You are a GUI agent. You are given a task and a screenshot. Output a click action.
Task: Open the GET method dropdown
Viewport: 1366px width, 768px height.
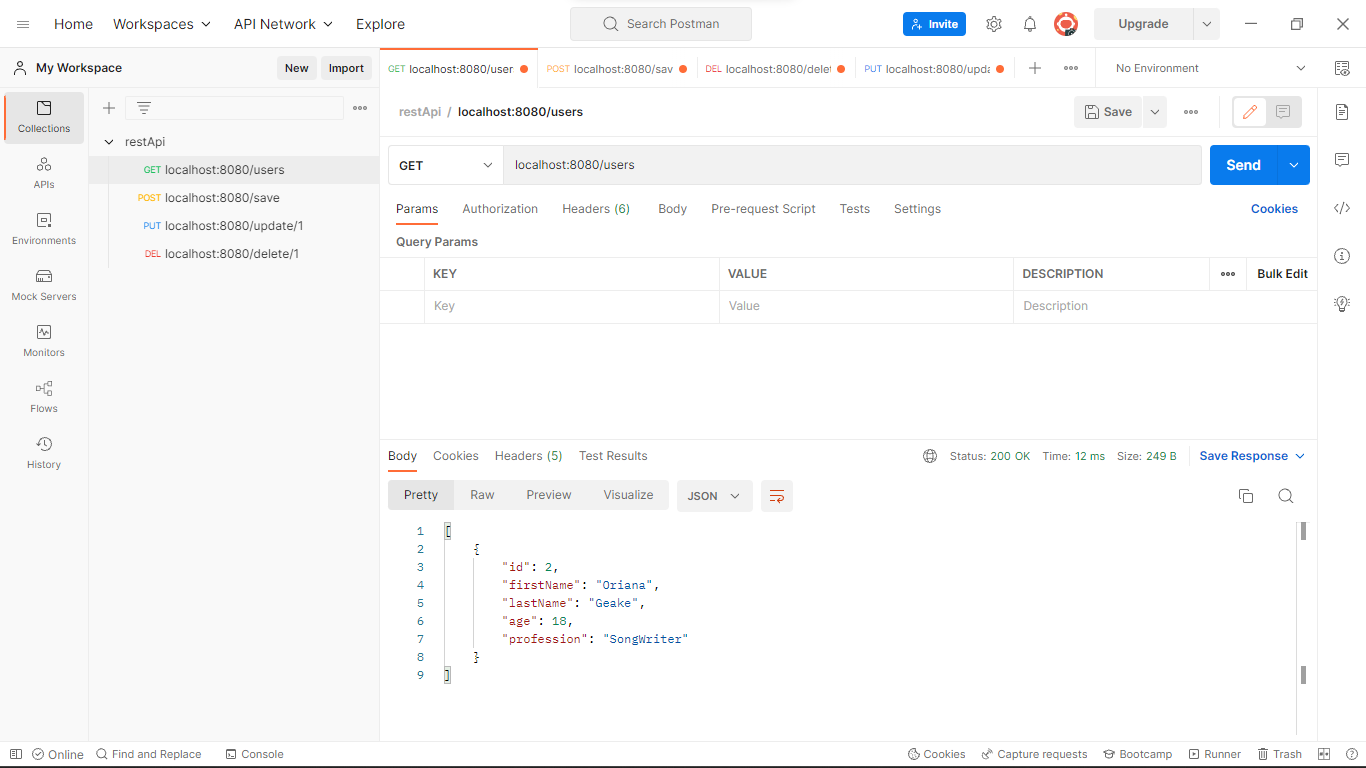tap(446, 165)
